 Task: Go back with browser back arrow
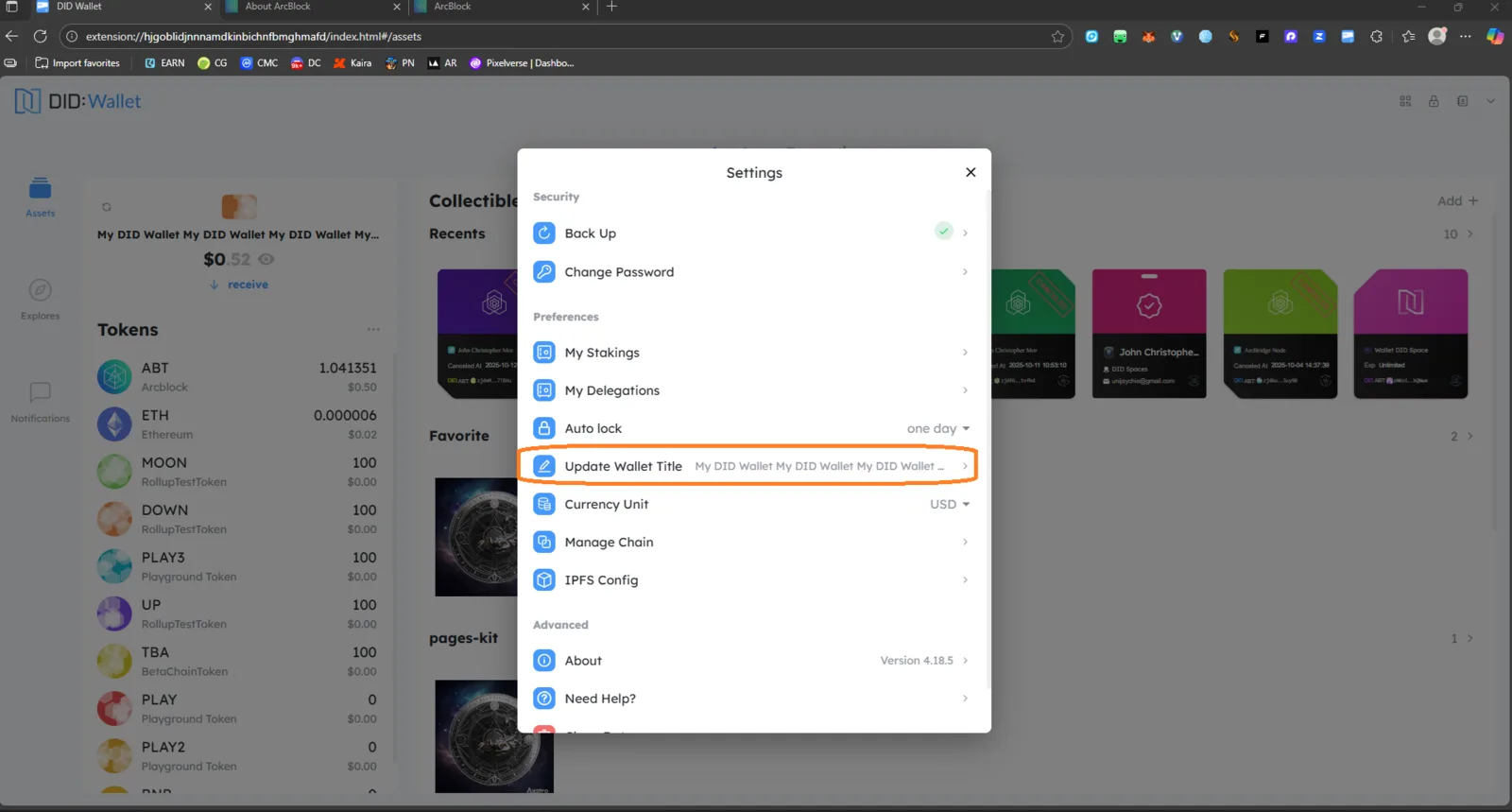pyautogui.click(x=11, y=36)
